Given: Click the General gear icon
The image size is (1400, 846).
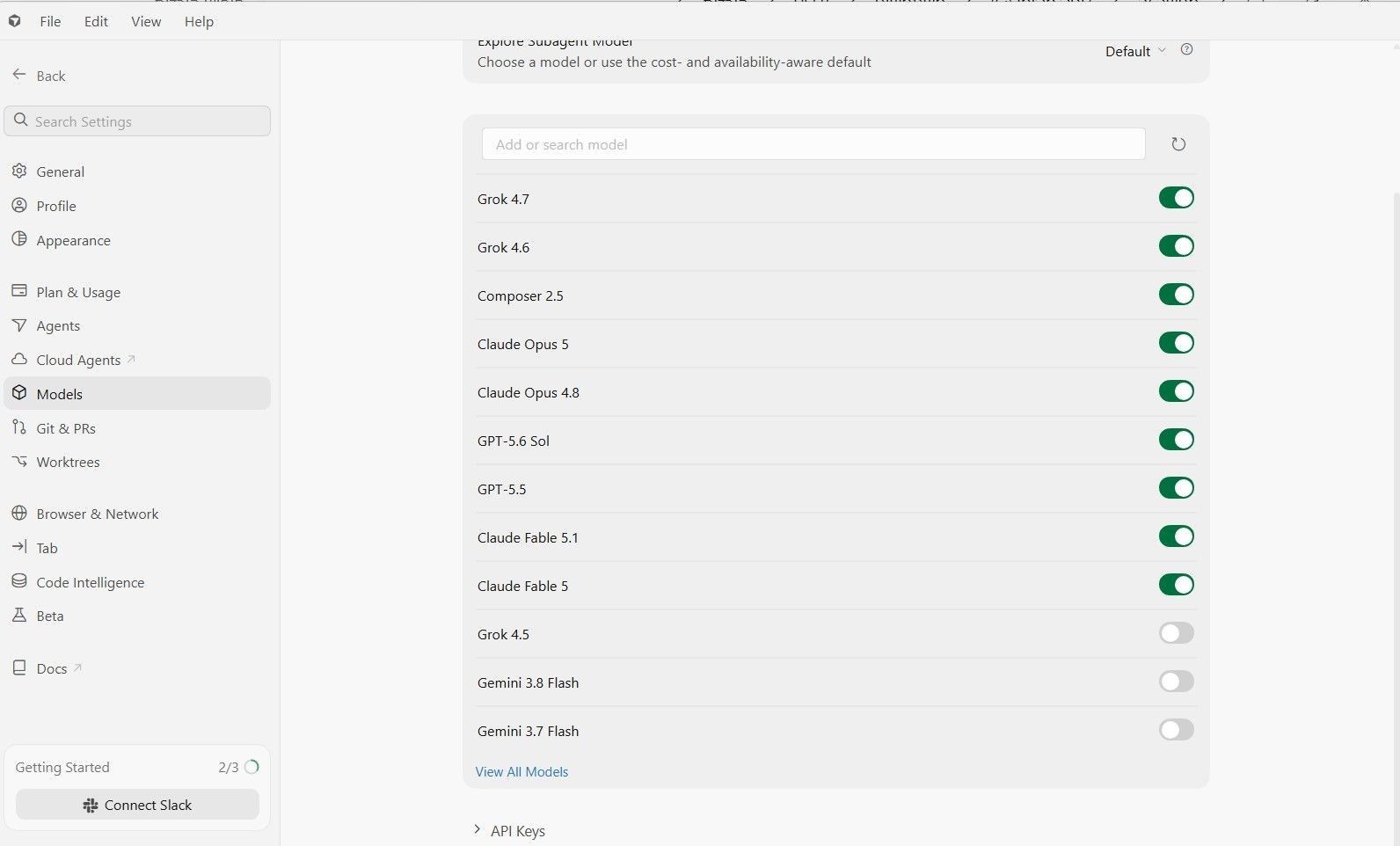Looking at the screenshot, I should click(19, 171).
